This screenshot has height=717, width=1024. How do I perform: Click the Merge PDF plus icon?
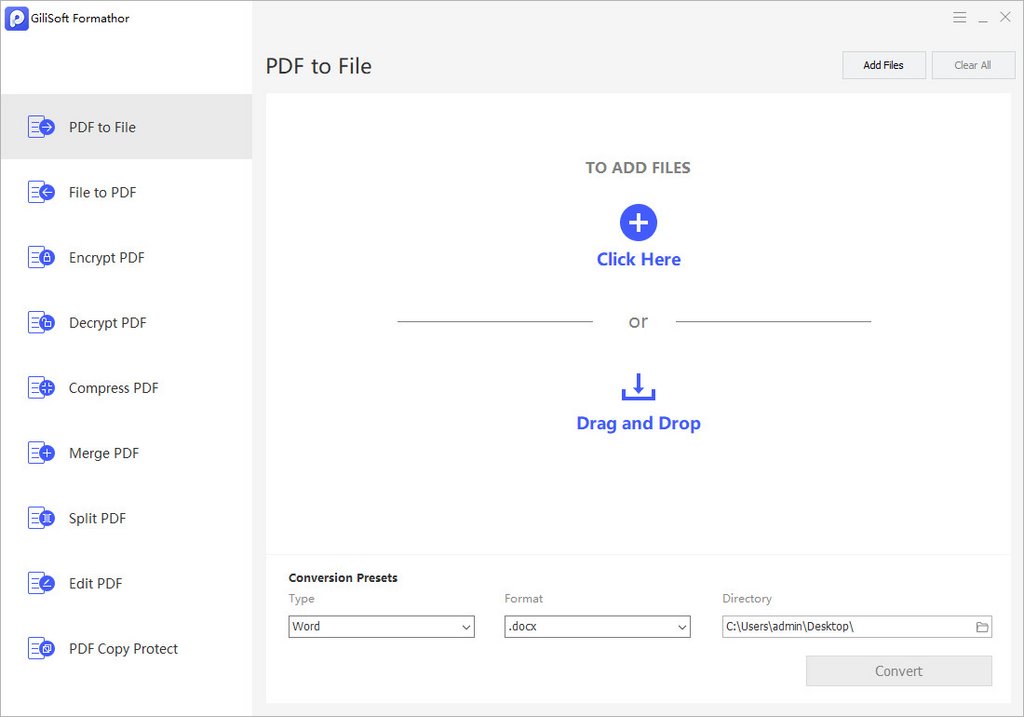(41, 453)
